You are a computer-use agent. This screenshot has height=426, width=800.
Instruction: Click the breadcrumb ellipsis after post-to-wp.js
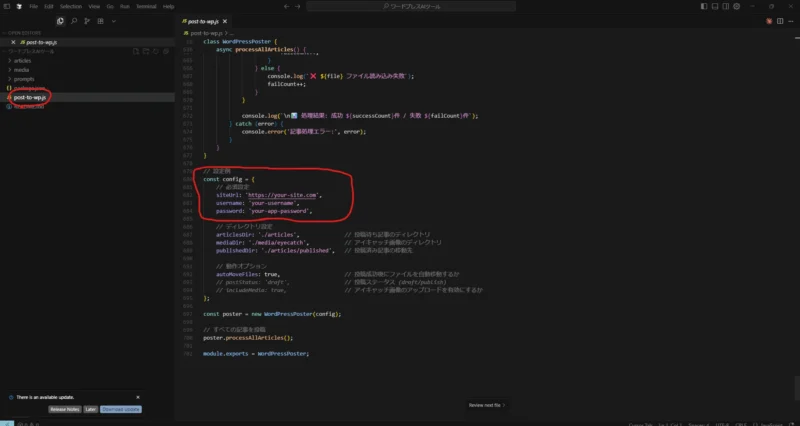[232, 33]
